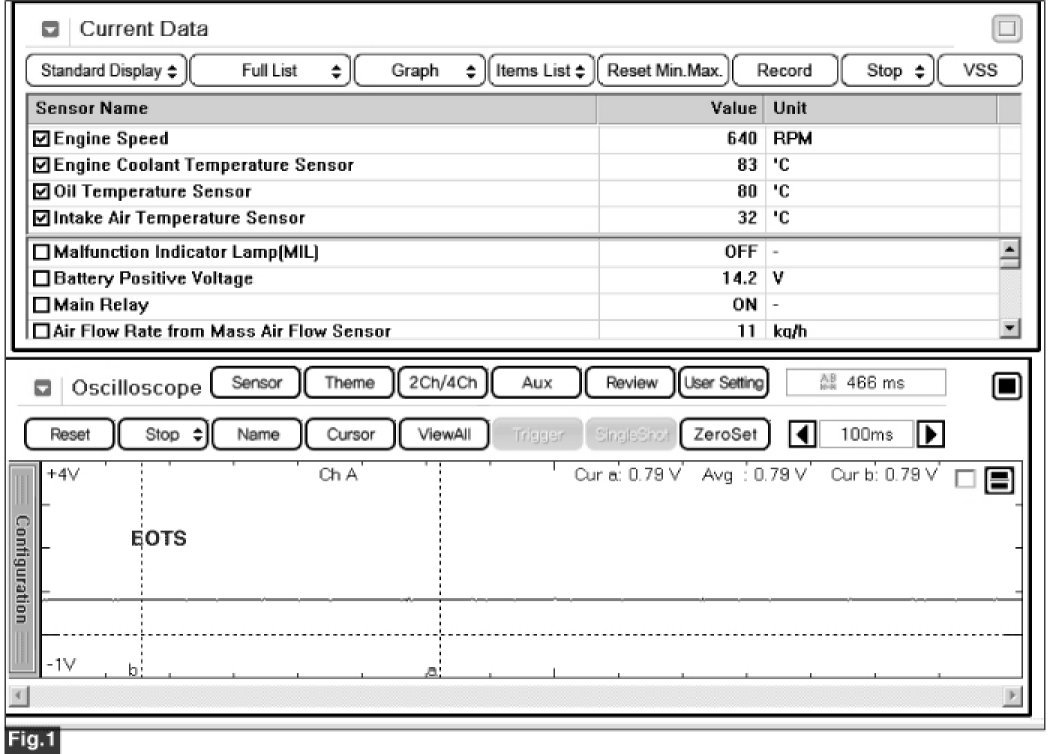The height and width of the screenshot is (754, 1050).
Task: Click oscilloscope horizontal scrollbar right arrow
Action: tap(1012, 696)
